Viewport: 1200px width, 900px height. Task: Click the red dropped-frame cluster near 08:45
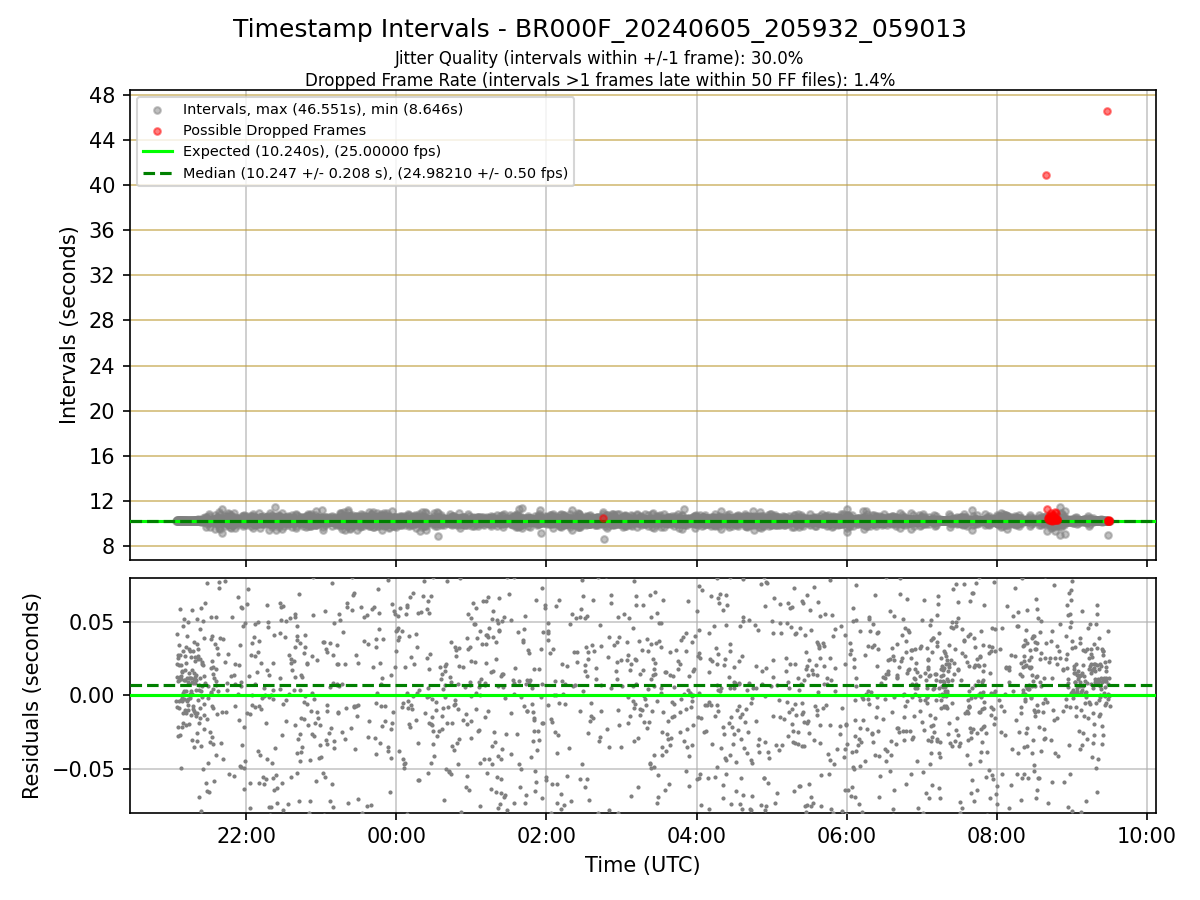(x=1053, y=516)
